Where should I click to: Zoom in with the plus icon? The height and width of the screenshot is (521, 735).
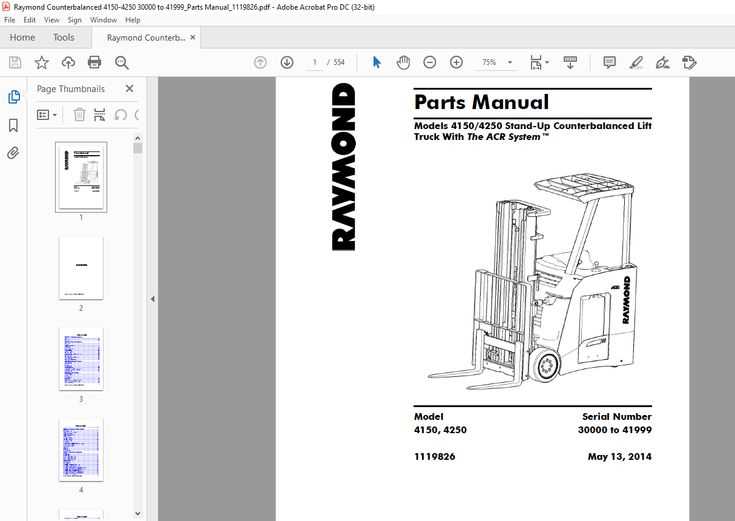(x=456, y=62)
